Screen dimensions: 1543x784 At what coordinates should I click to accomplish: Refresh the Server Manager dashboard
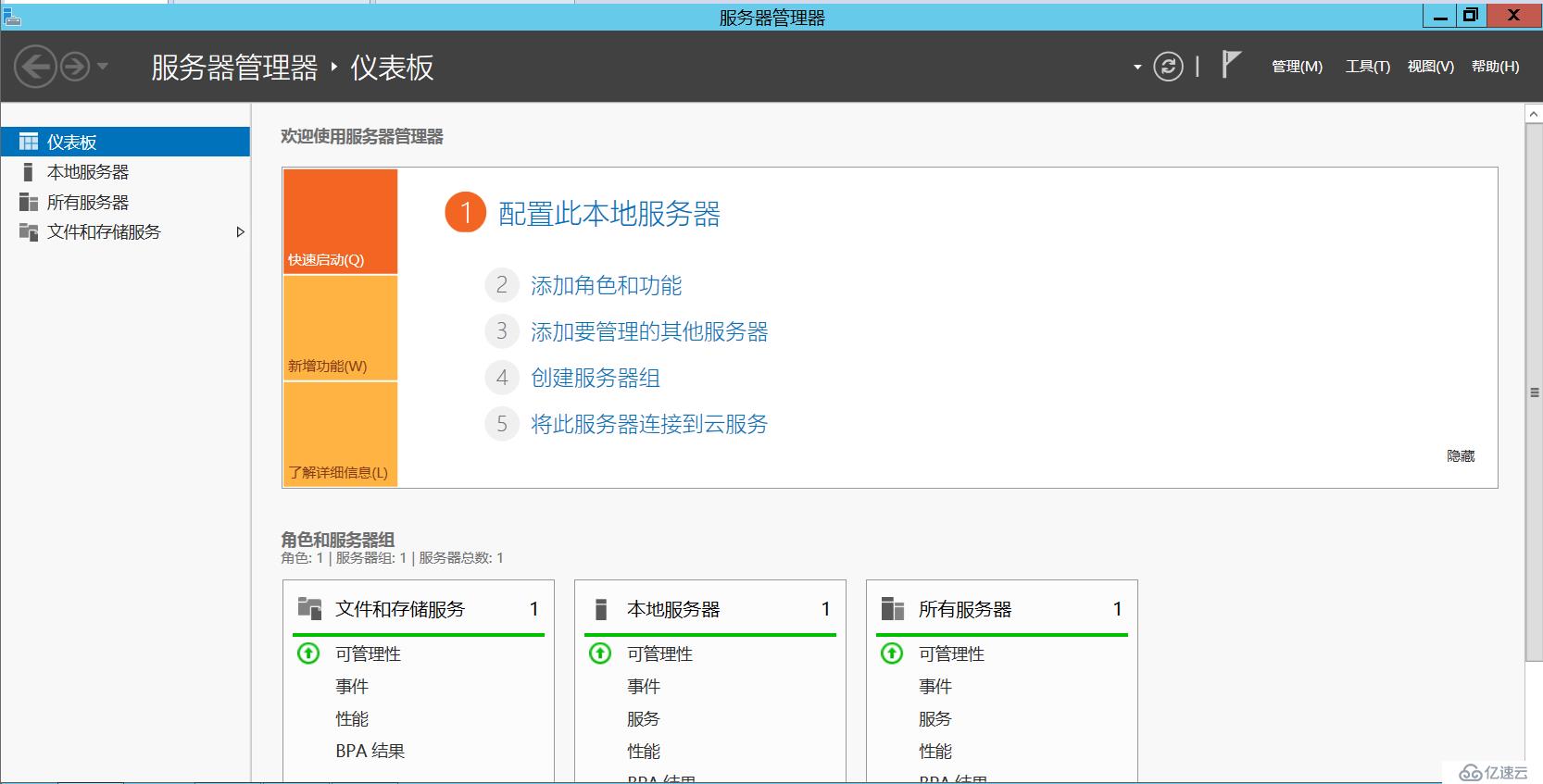[x=1168, y=67]
